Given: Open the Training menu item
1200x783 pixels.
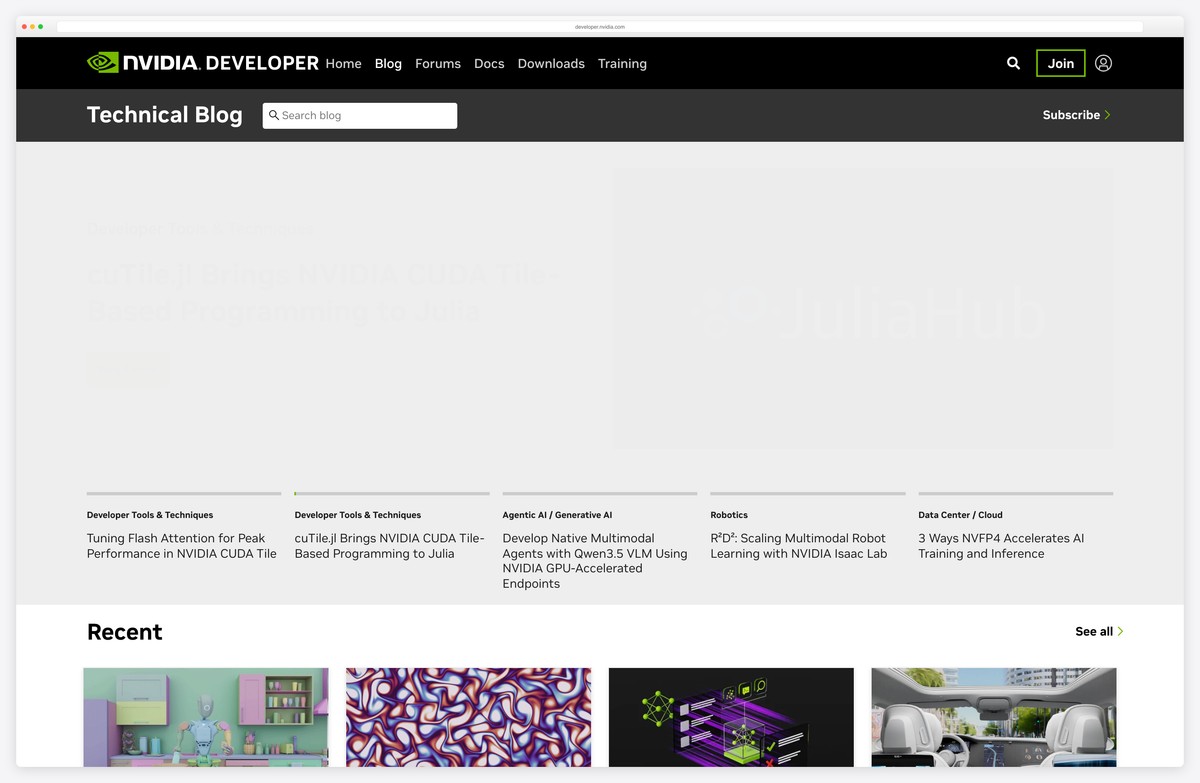Looking at the screenshot, I should tap(622, 63).
